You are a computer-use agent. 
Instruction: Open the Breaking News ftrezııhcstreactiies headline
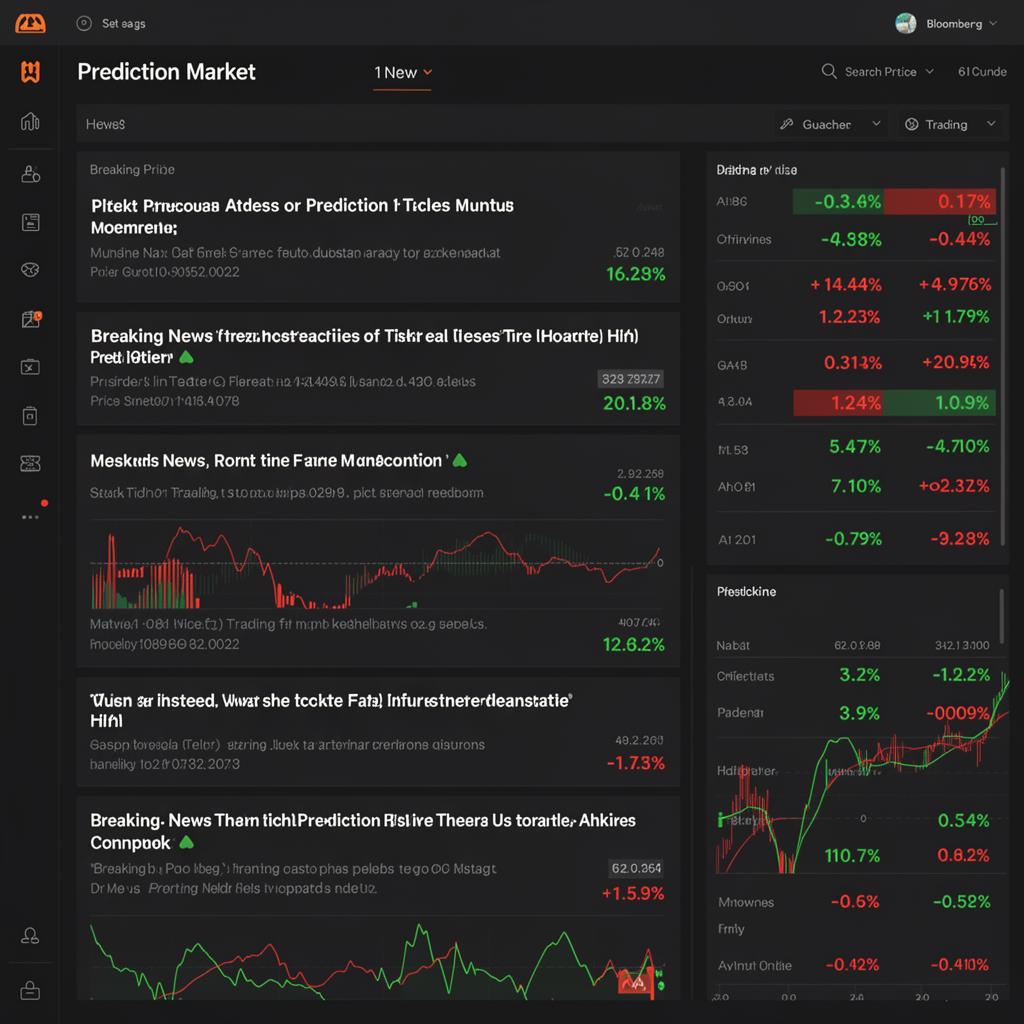click(x=364, y=346)
